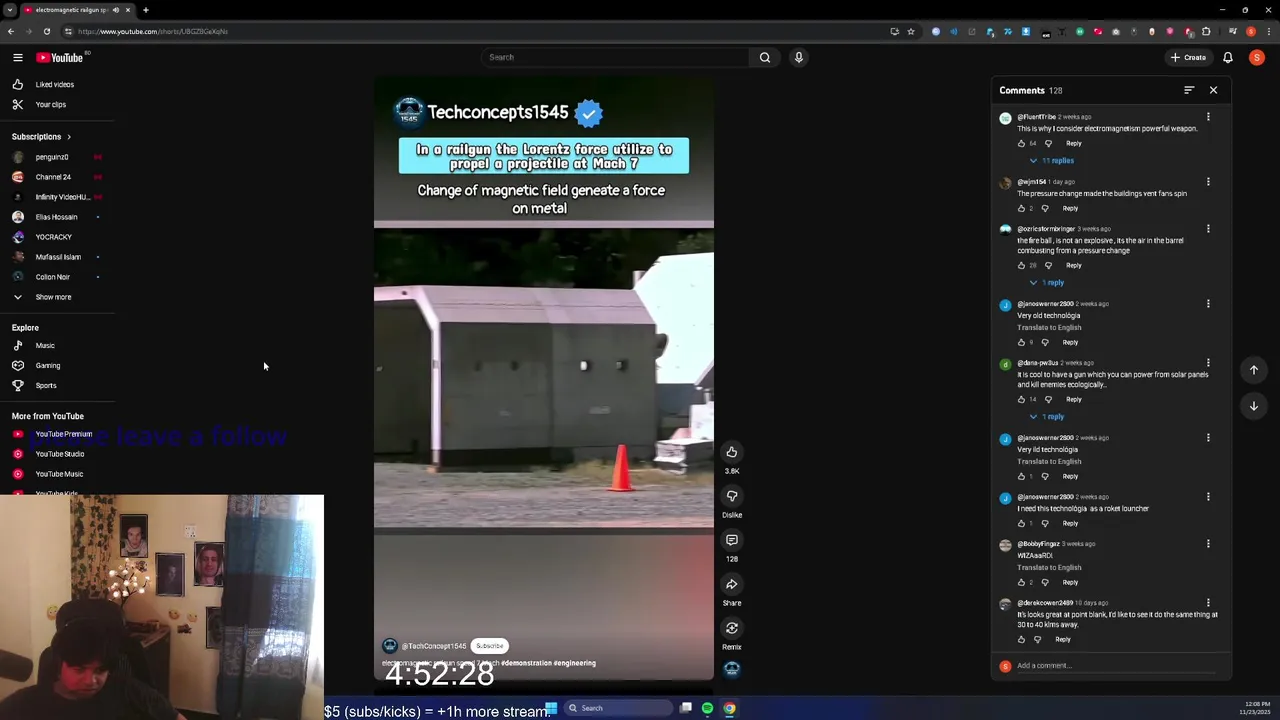Image resolution: width=1280 pixels, height=720 pixels.
Task: Go to the next Short arrow
Action: [1253, 406]
